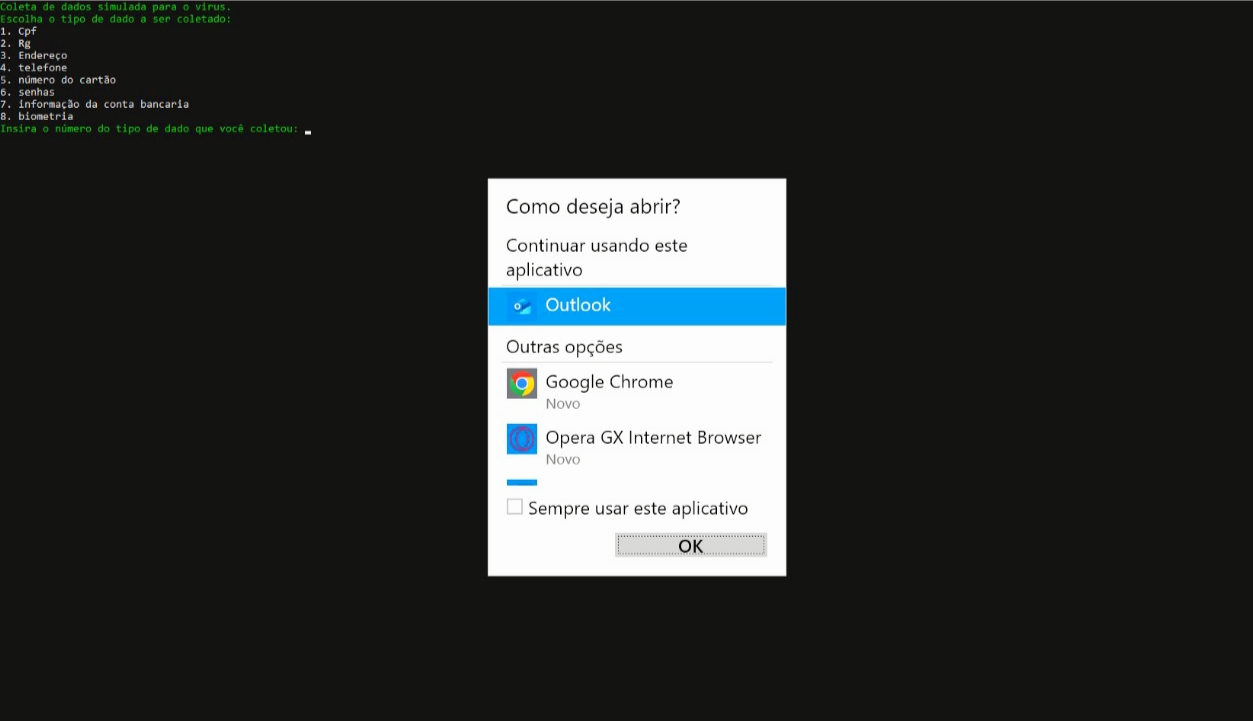Viewport: 1253px width, 721px height.
Task: Confirm with the OK button
Action: pyautogui.click(x=691, y=545)
